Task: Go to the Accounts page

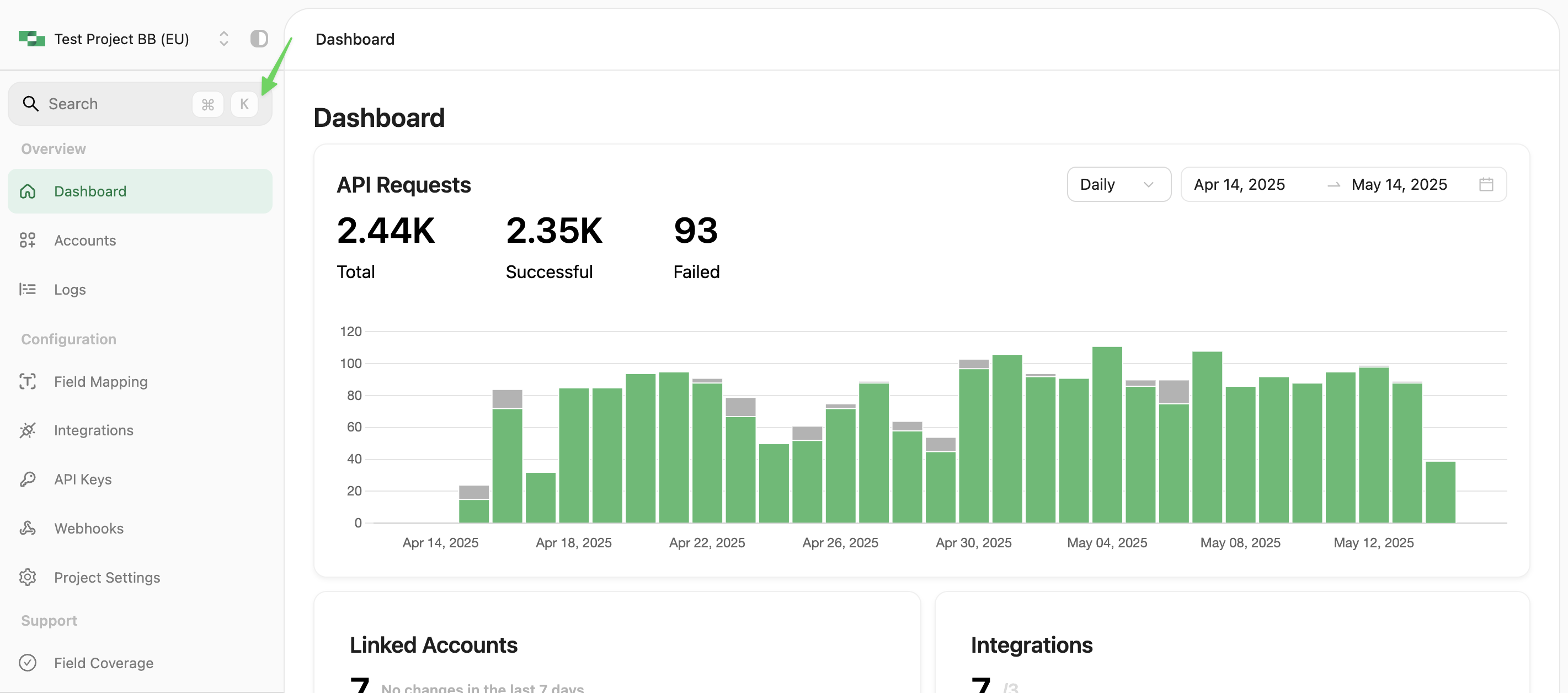Action: coord(140,241)
